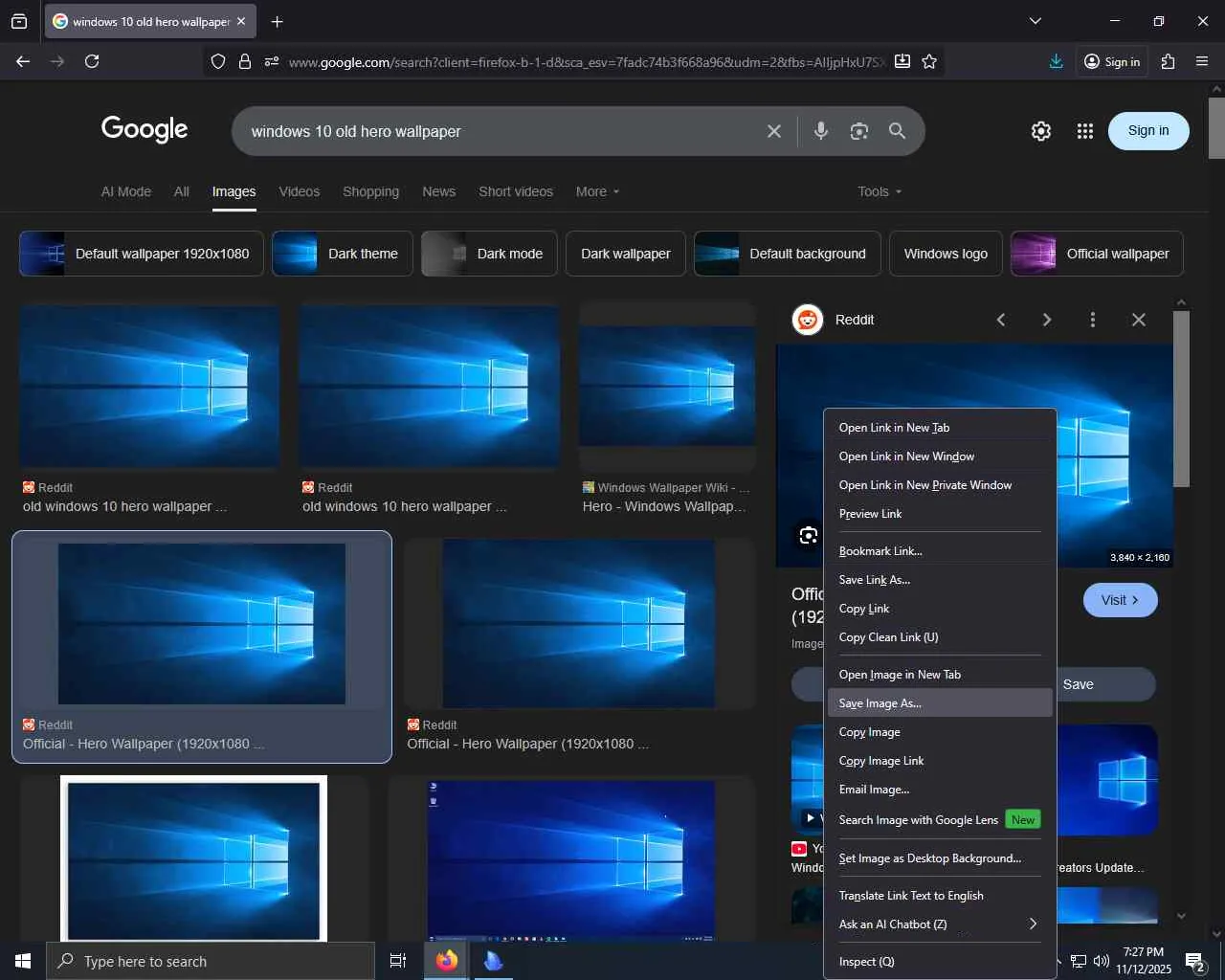The width and height of the screenshot is (1225, 980).
Task: Select Copy Image Link menu entry
Action: 881,761
